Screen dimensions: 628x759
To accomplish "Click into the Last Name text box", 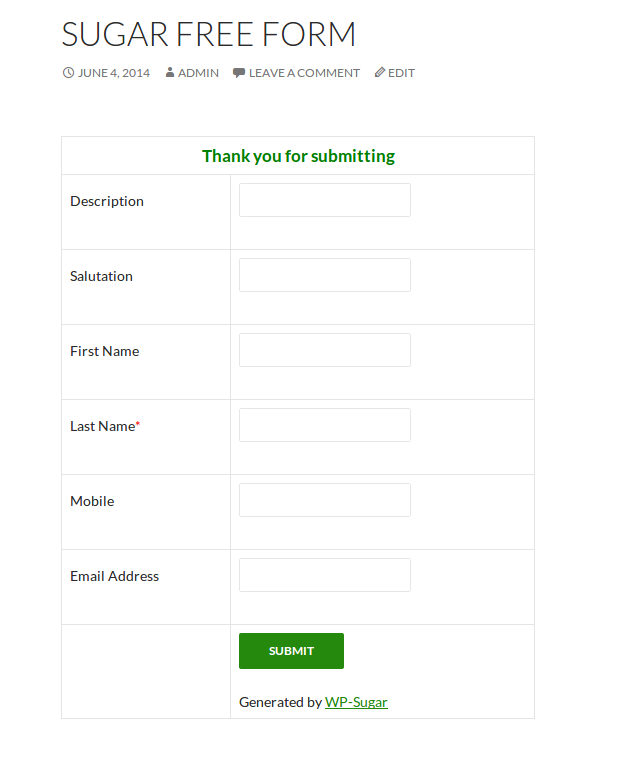I will tap(325, 425).
